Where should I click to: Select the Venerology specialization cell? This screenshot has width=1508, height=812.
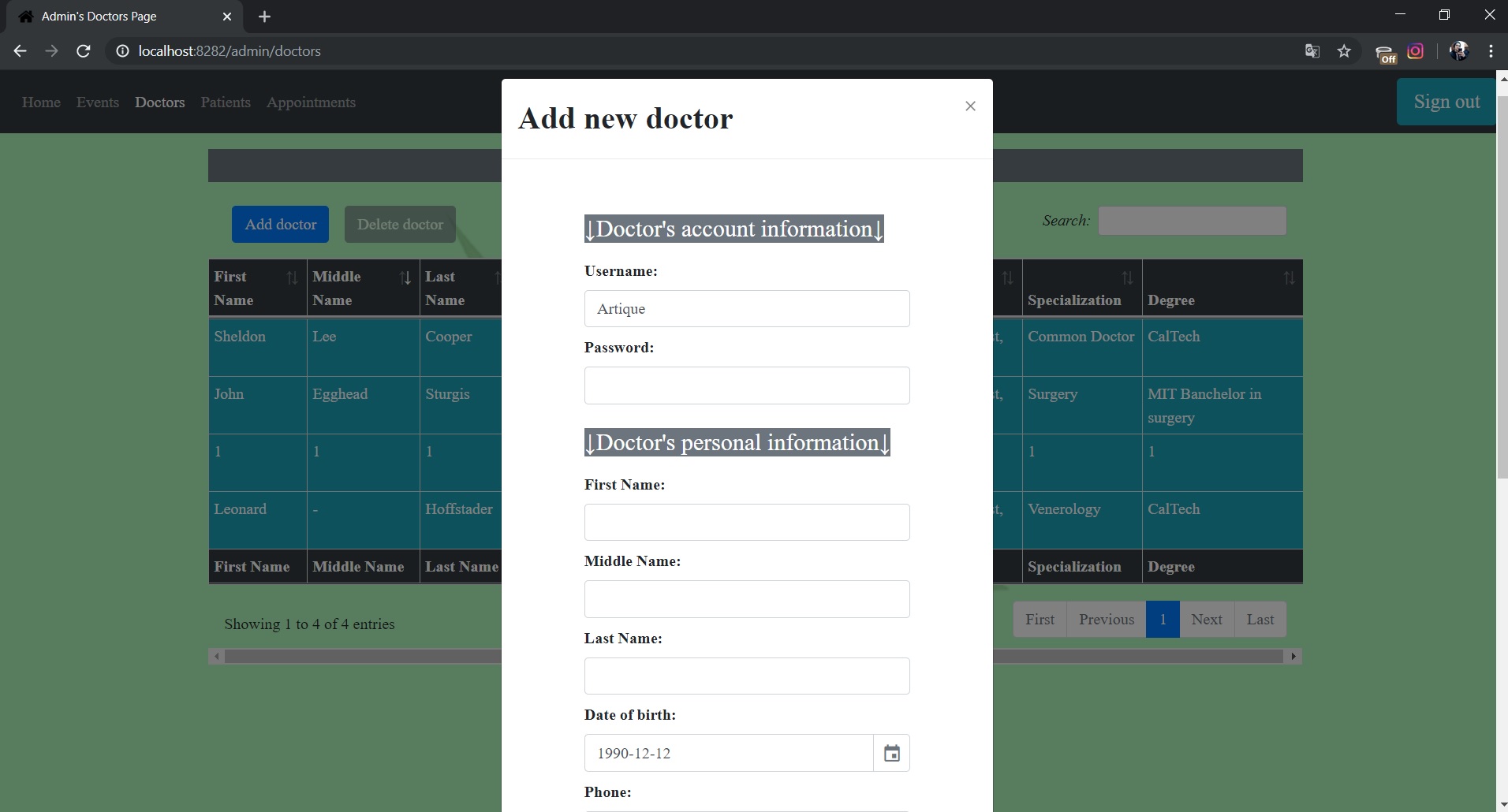click(1082, 520)
